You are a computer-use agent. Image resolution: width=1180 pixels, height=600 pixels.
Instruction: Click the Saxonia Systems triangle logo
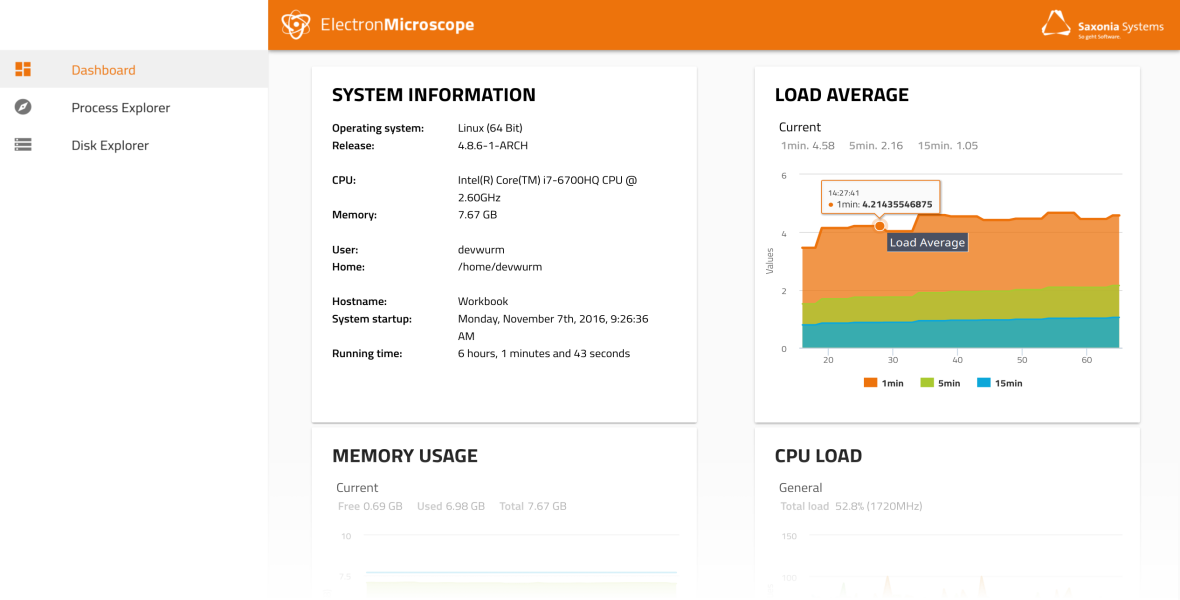pos(1057,24)
